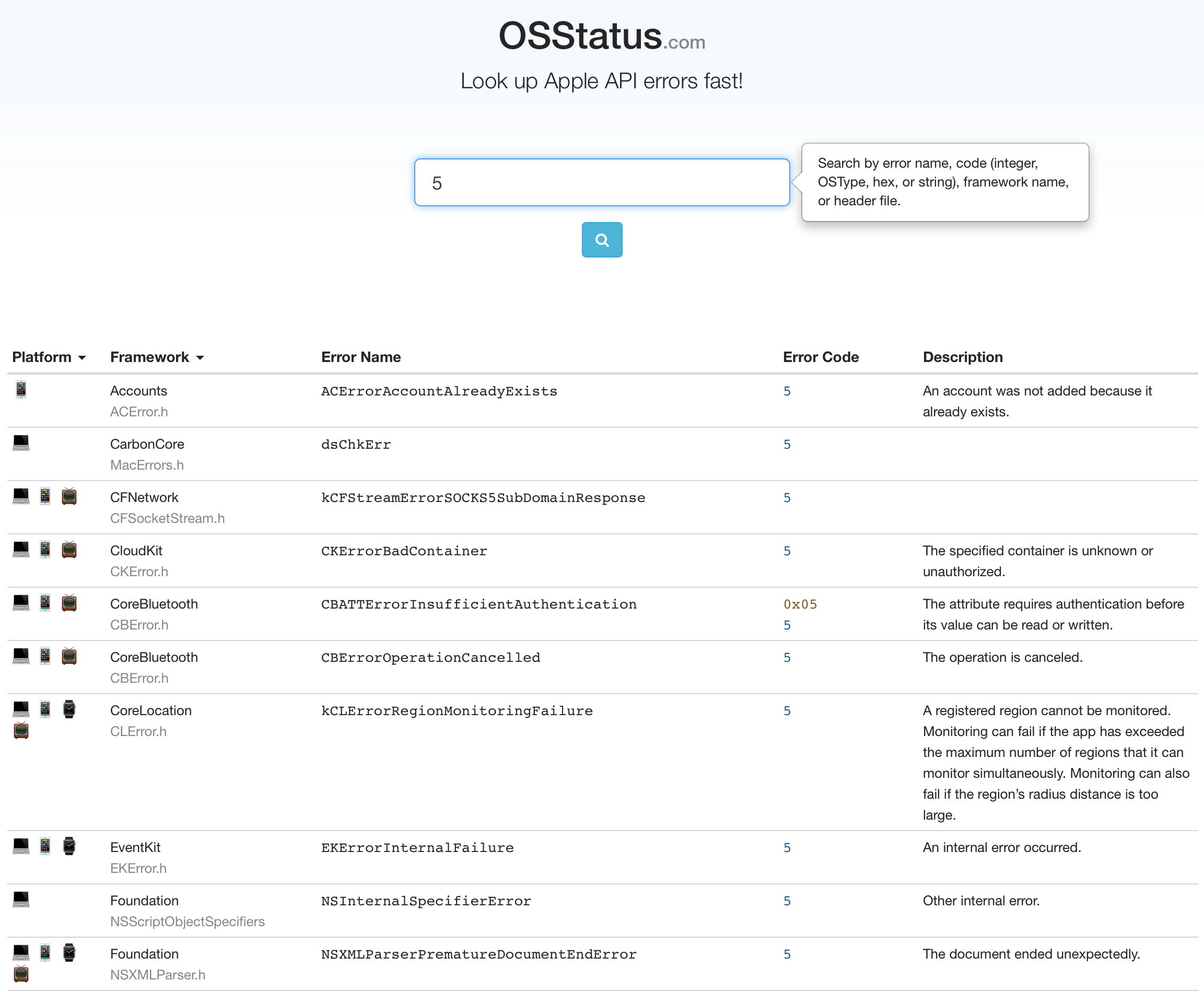Click the magnifying glass search button
The width and height of the screenshot is (1204, 992).
point(602,239)
